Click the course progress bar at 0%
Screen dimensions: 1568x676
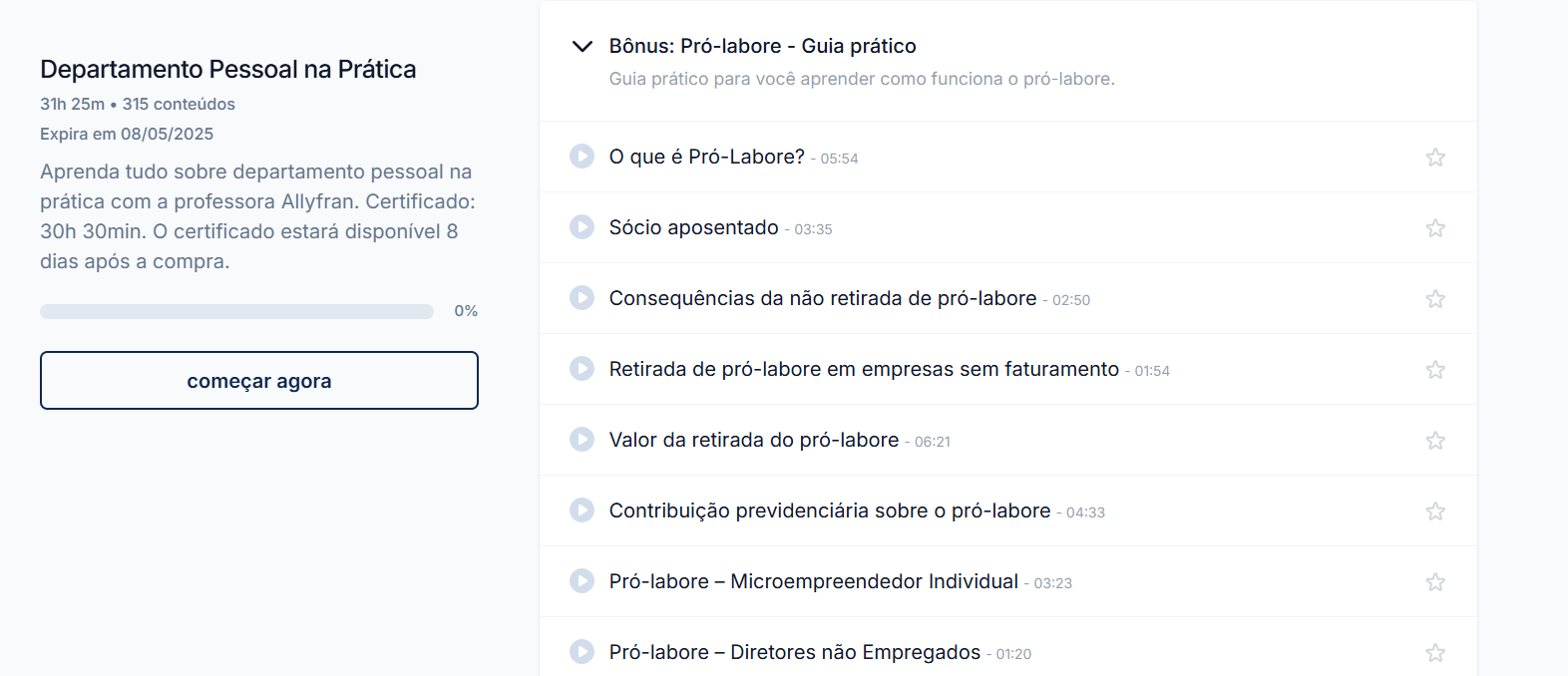point(236,311)
